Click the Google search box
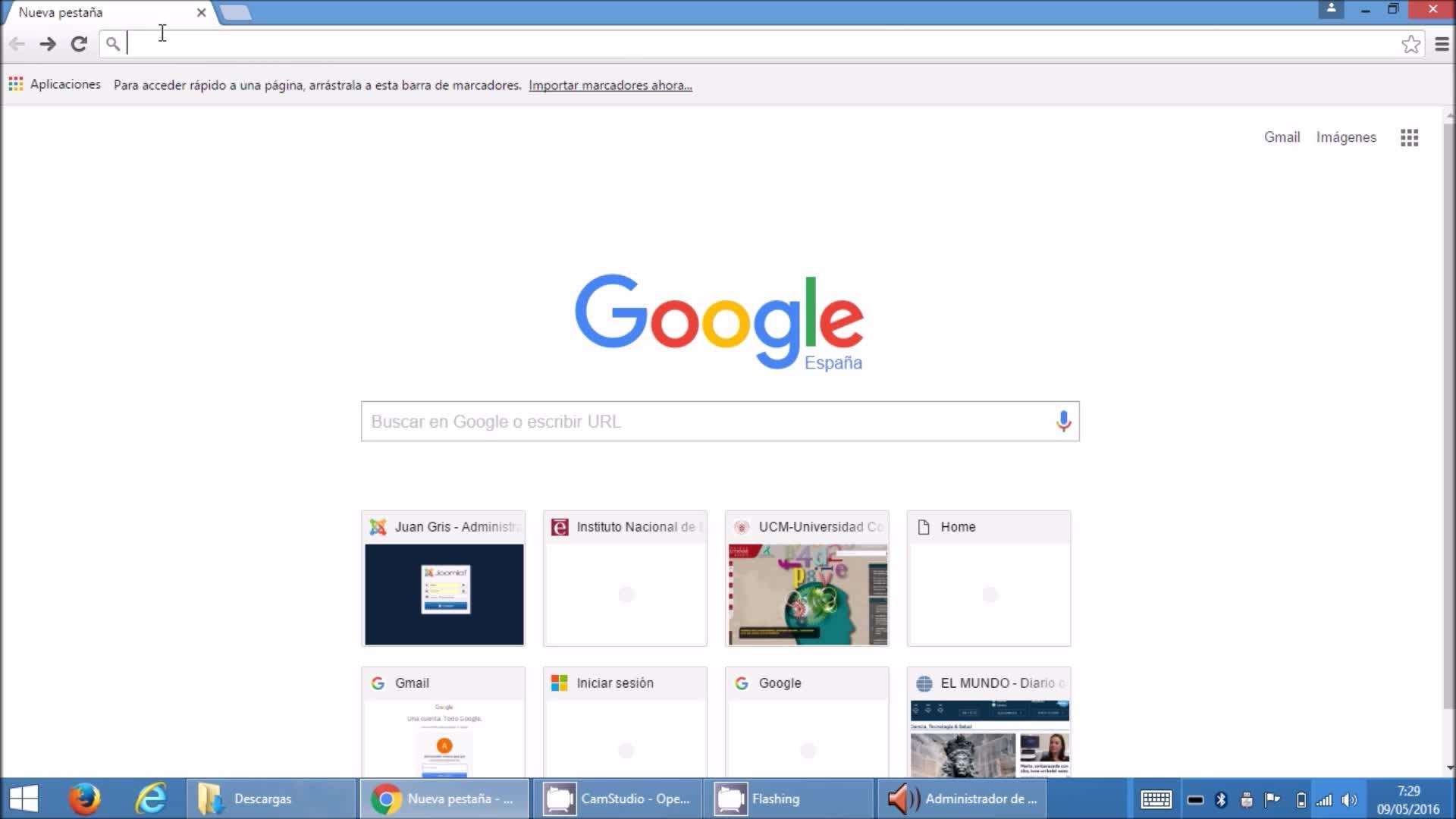Viewport: 1456px width, 819px height. point(705,422)
